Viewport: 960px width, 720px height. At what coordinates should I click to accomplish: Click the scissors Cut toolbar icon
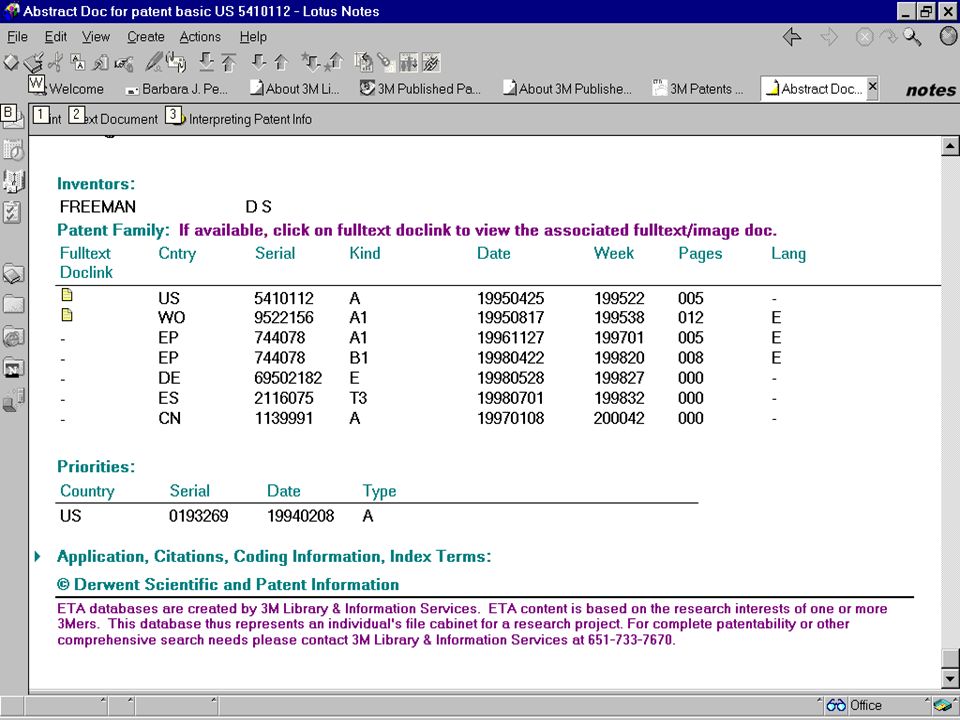click(x=55, y=62)
